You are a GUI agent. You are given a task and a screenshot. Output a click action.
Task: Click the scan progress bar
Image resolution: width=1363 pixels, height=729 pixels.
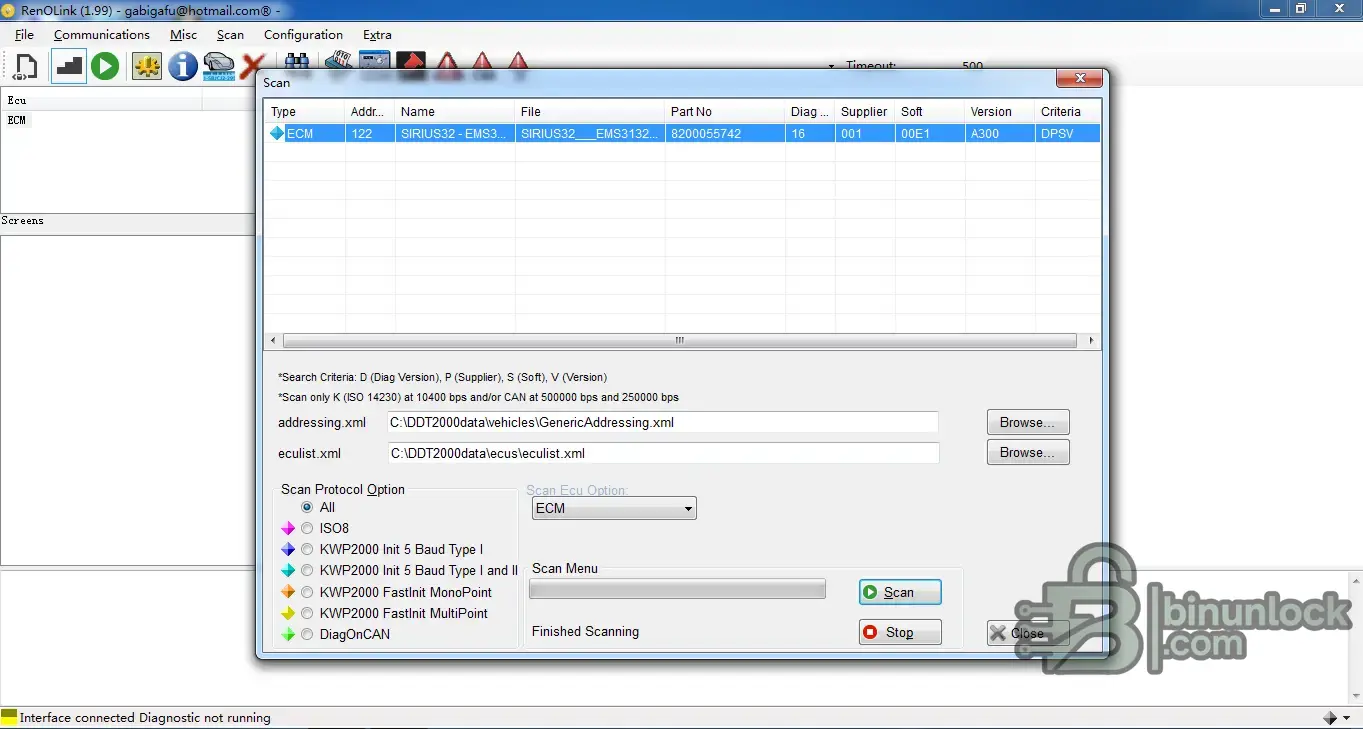pos(677,589)
